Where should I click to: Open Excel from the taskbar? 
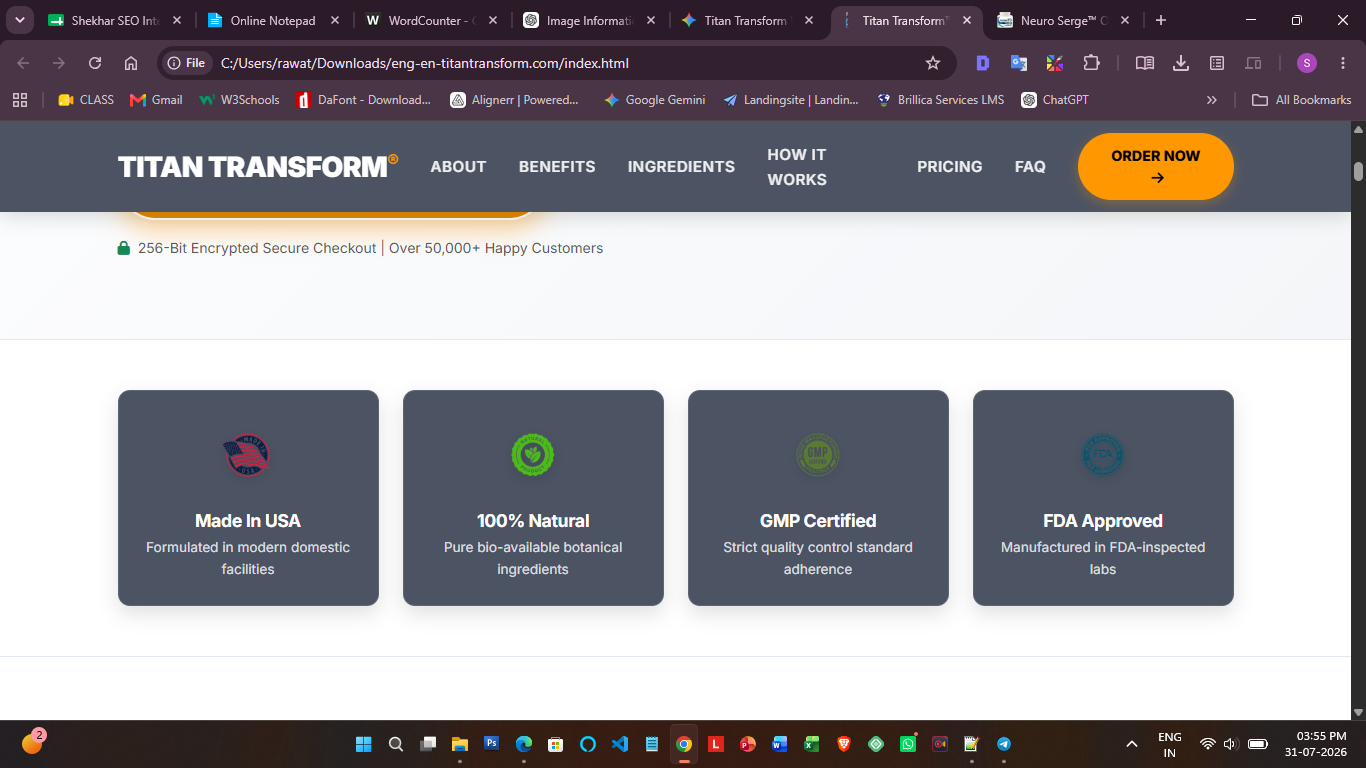tap(812, 744)
